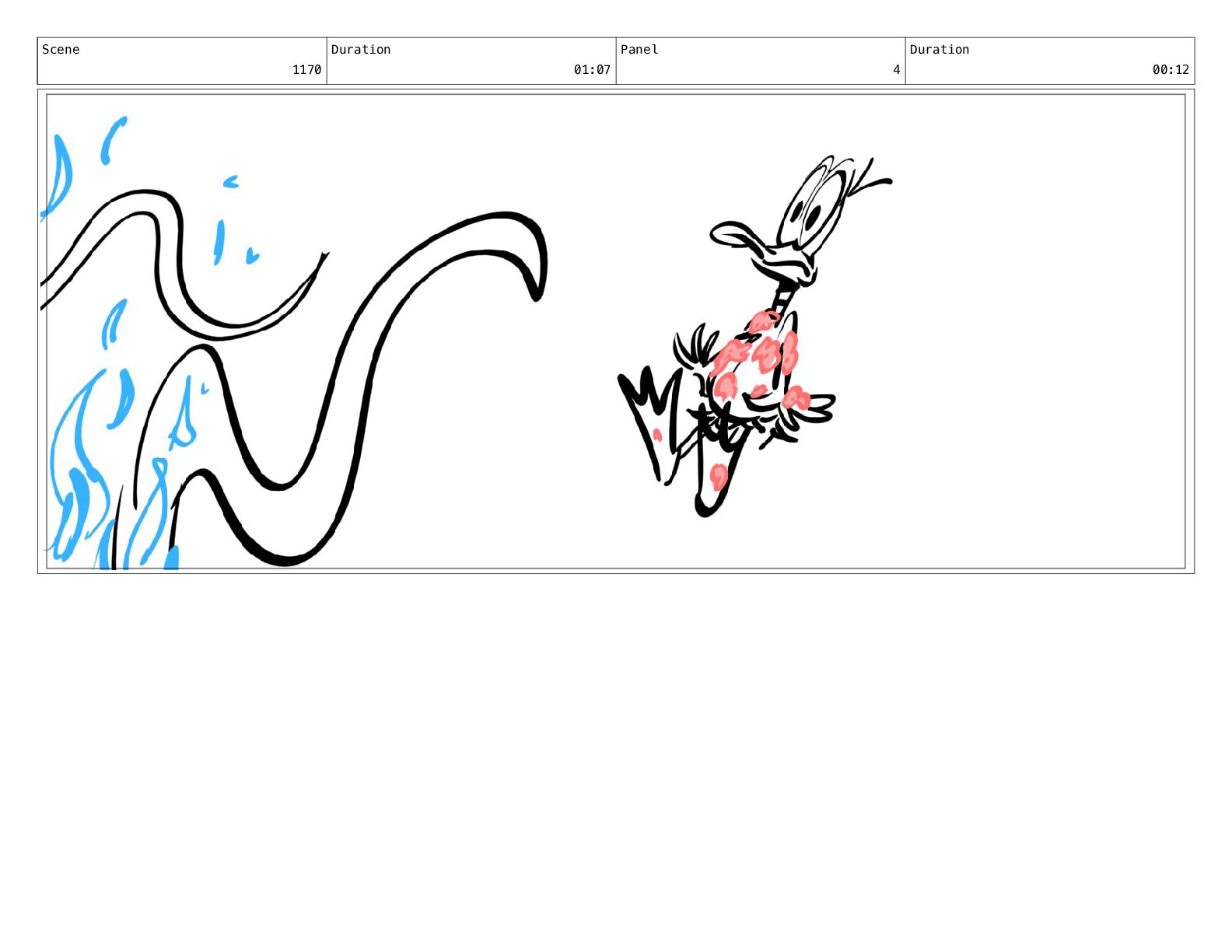Image resolution: width=1232 pixels, height=952 pixels.
Task: Click the Duration label next to Panel
Action: 940,50
